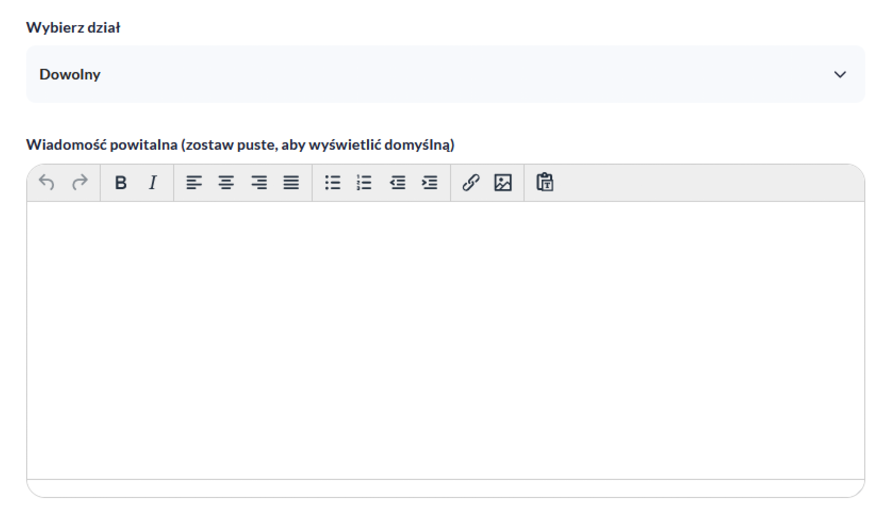
Task: Click the 'Wiadomość powitalna' field label
Action: [x=240, y=145]
